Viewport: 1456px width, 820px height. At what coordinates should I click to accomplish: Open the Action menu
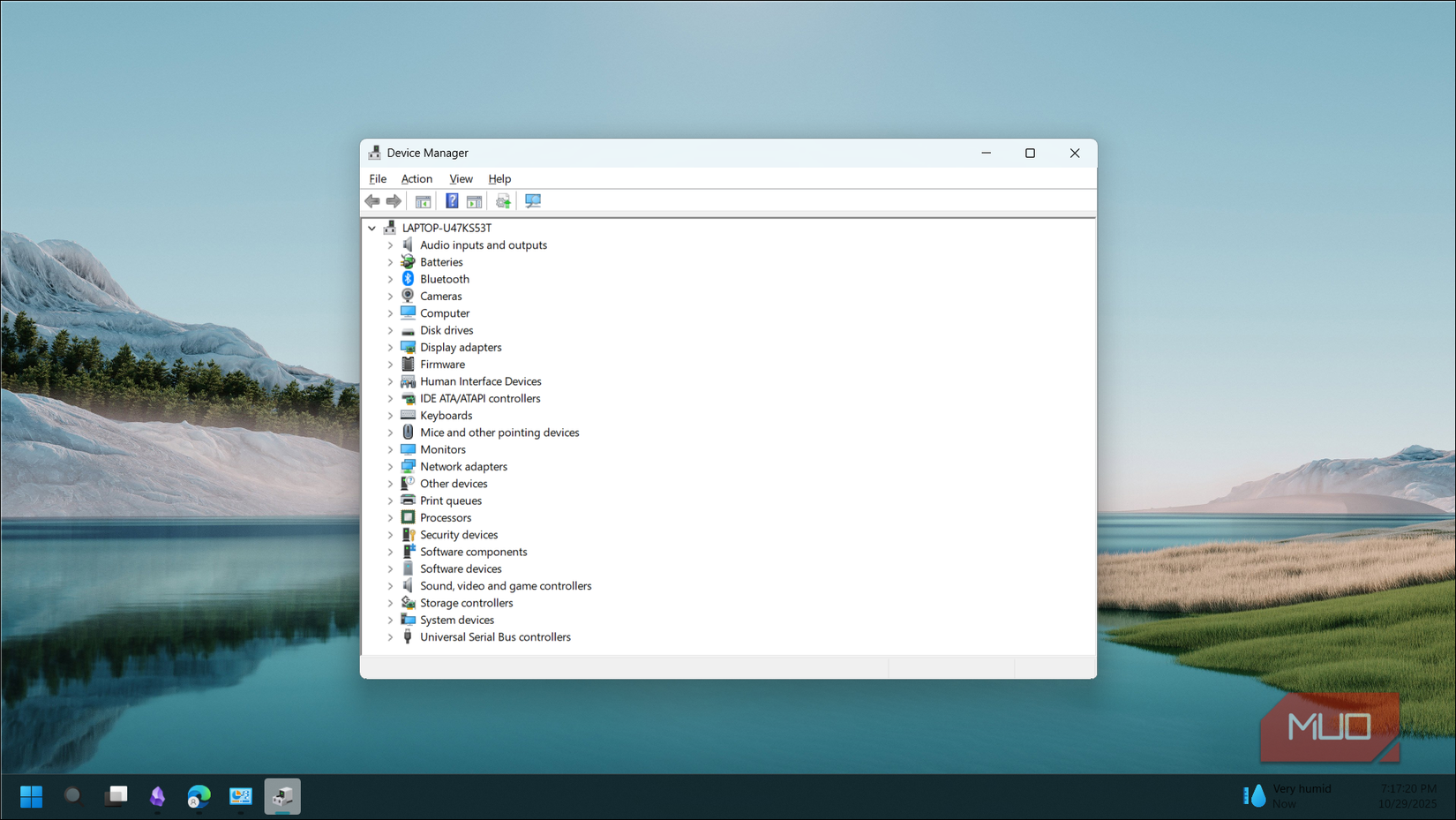click(x=417, y=178)
